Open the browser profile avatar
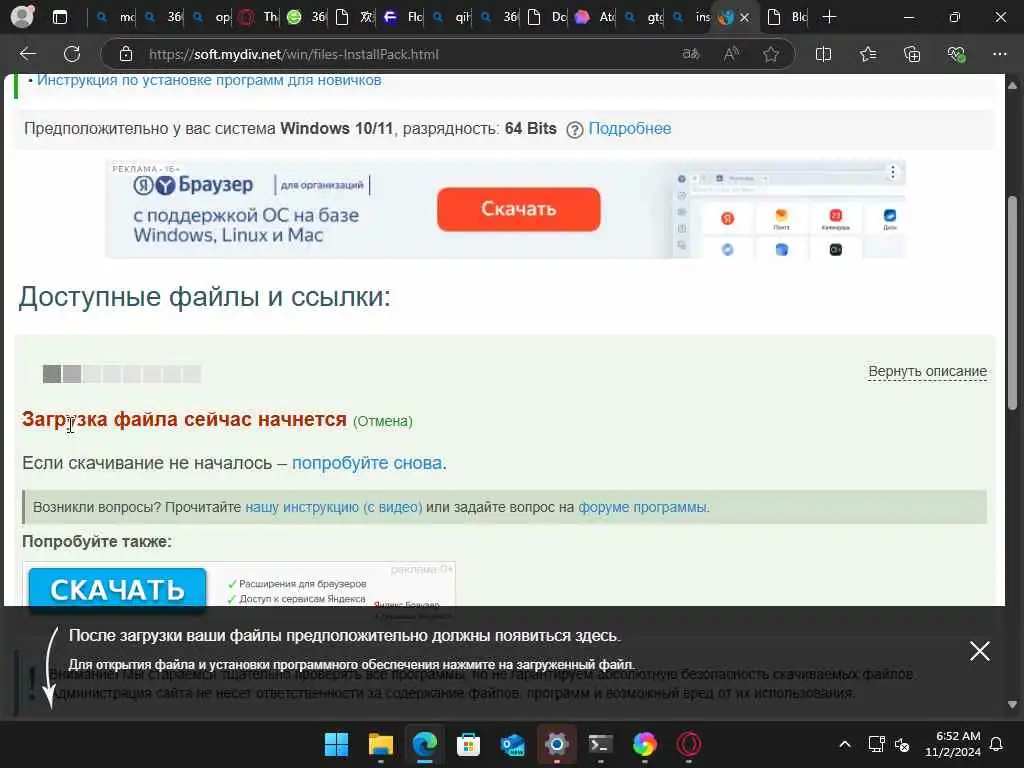Image resolution: width=1024 pixels, height=768 pixels. [22, 16]
